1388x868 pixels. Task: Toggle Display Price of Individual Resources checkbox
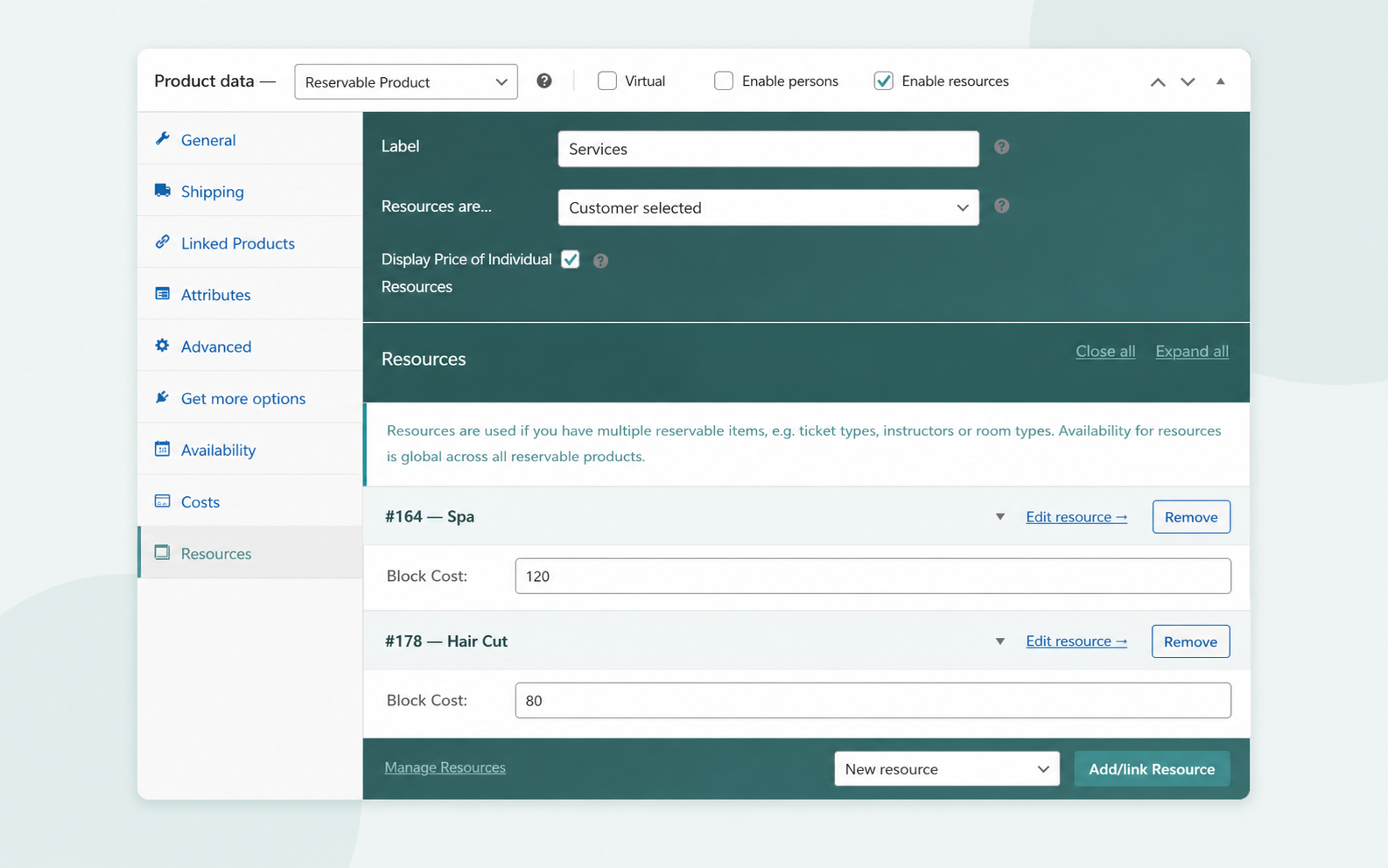(x=571, y=260)
